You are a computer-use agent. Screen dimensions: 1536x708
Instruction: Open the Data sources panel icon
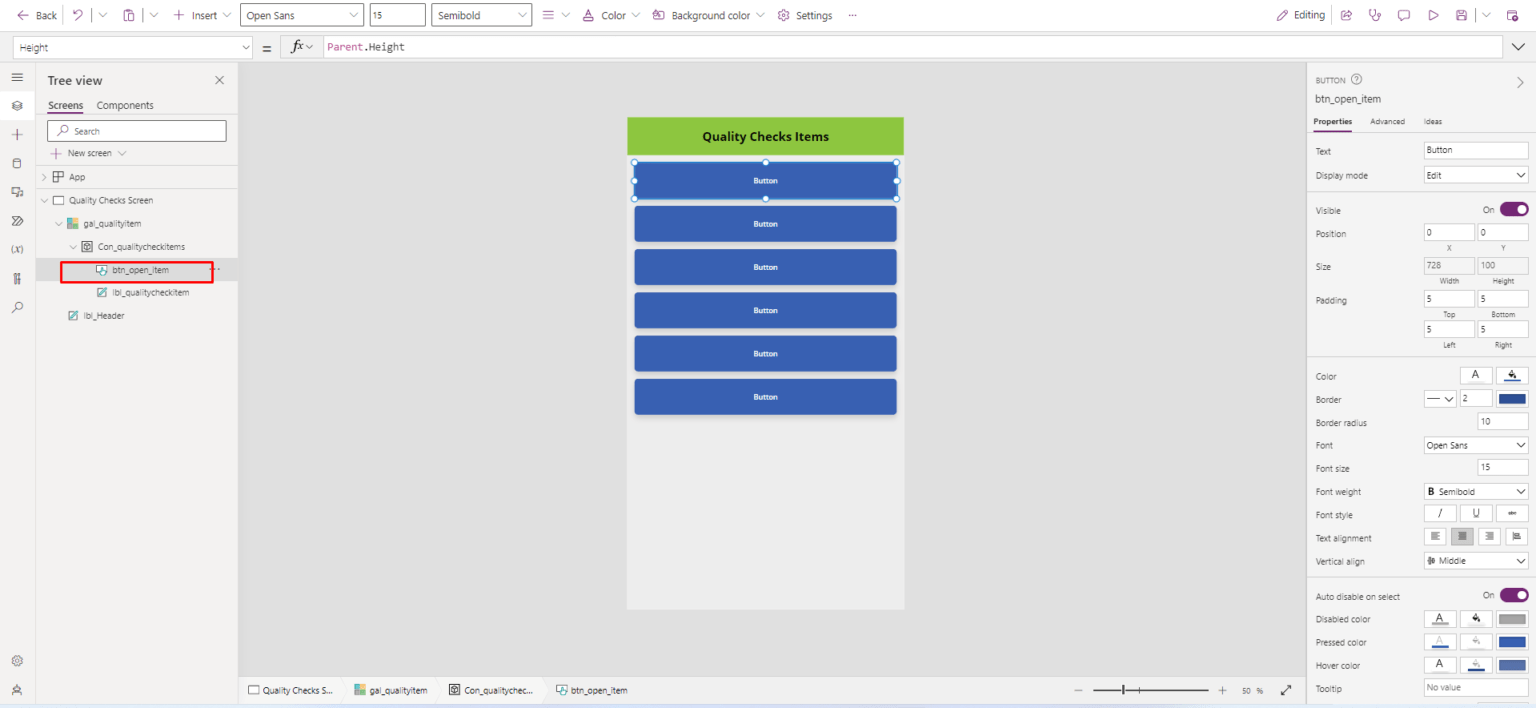(17, 163)
